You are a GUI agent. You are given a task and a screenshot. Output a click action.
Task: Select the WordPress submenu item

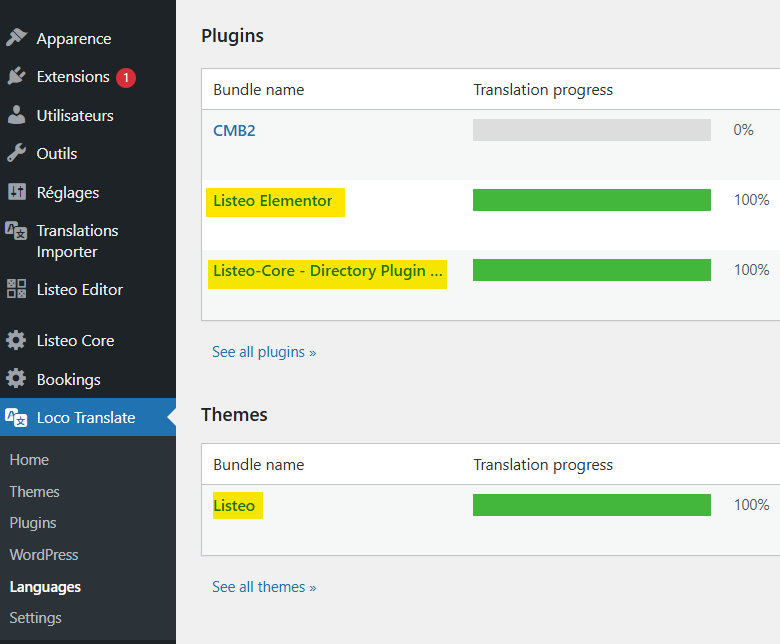click(x=43, y=555)
